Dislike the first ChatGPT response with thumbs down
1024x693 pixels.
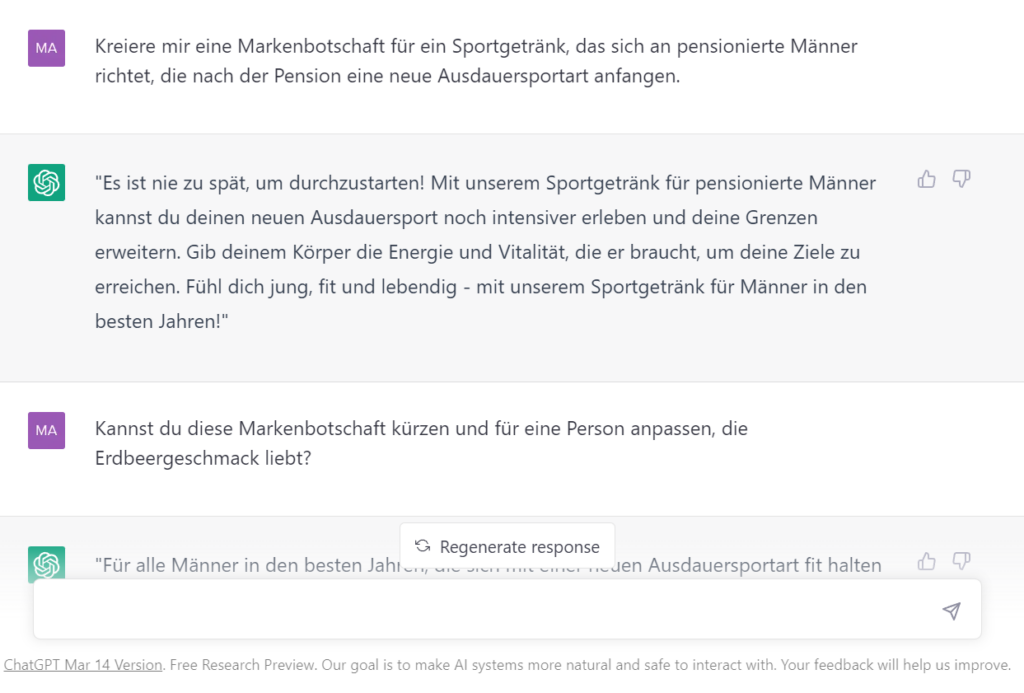click(x=961, y=179)
